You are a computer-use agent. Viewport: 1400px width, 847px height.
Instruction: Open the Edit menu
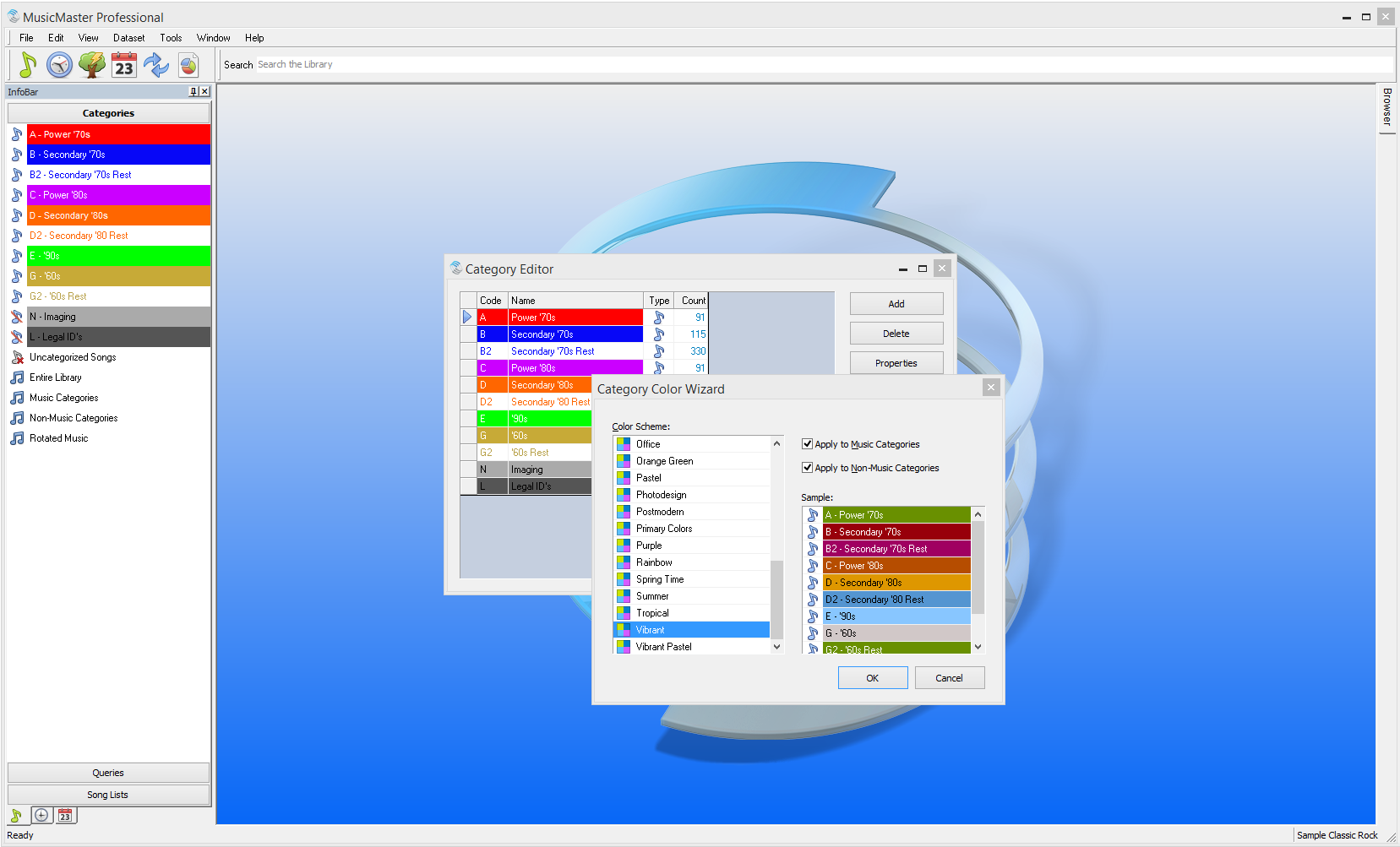[x=56, y=38]
